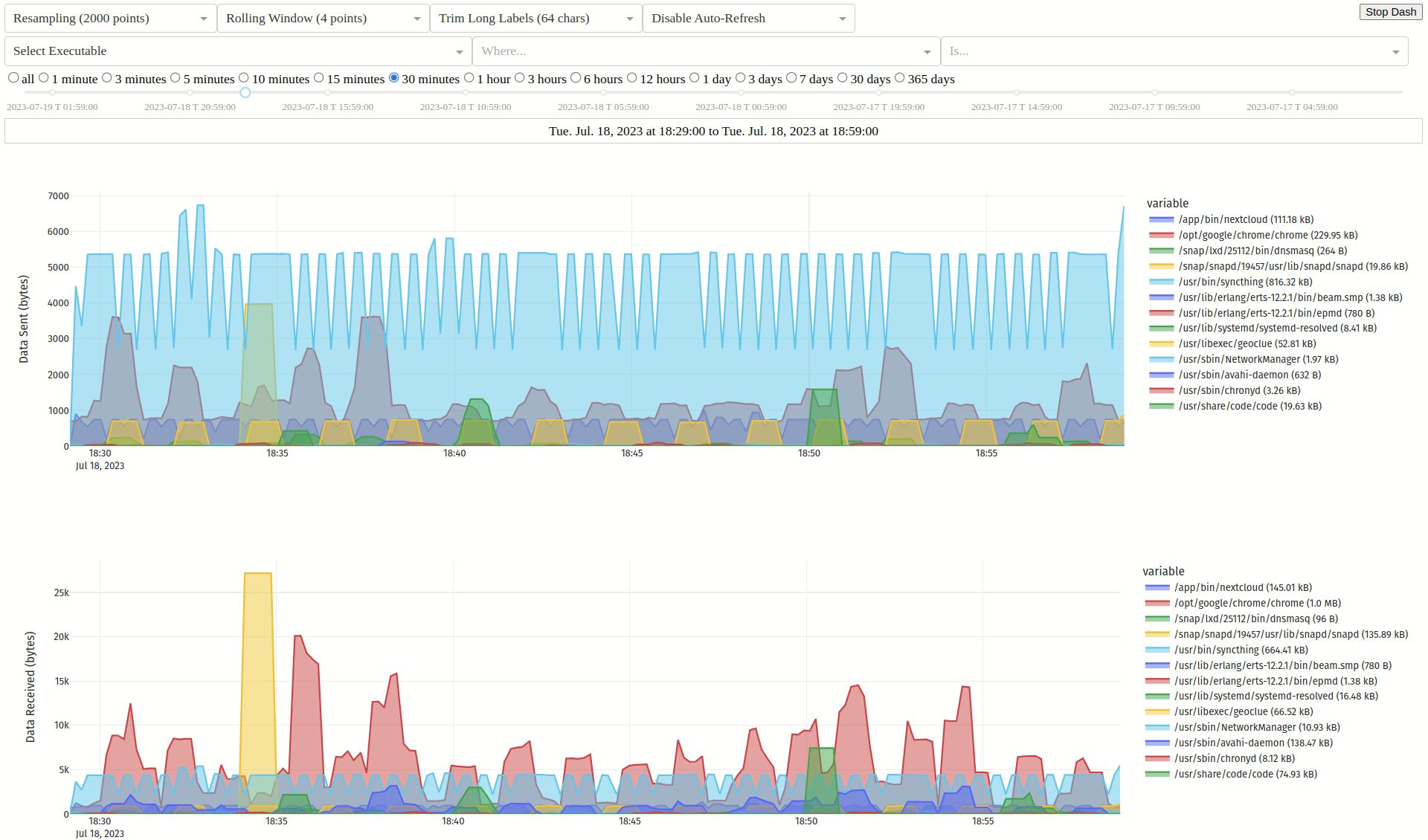This screenshot has width=1428, height=840.
Task: Choose the 7 days time range
Action: point(791,78)
